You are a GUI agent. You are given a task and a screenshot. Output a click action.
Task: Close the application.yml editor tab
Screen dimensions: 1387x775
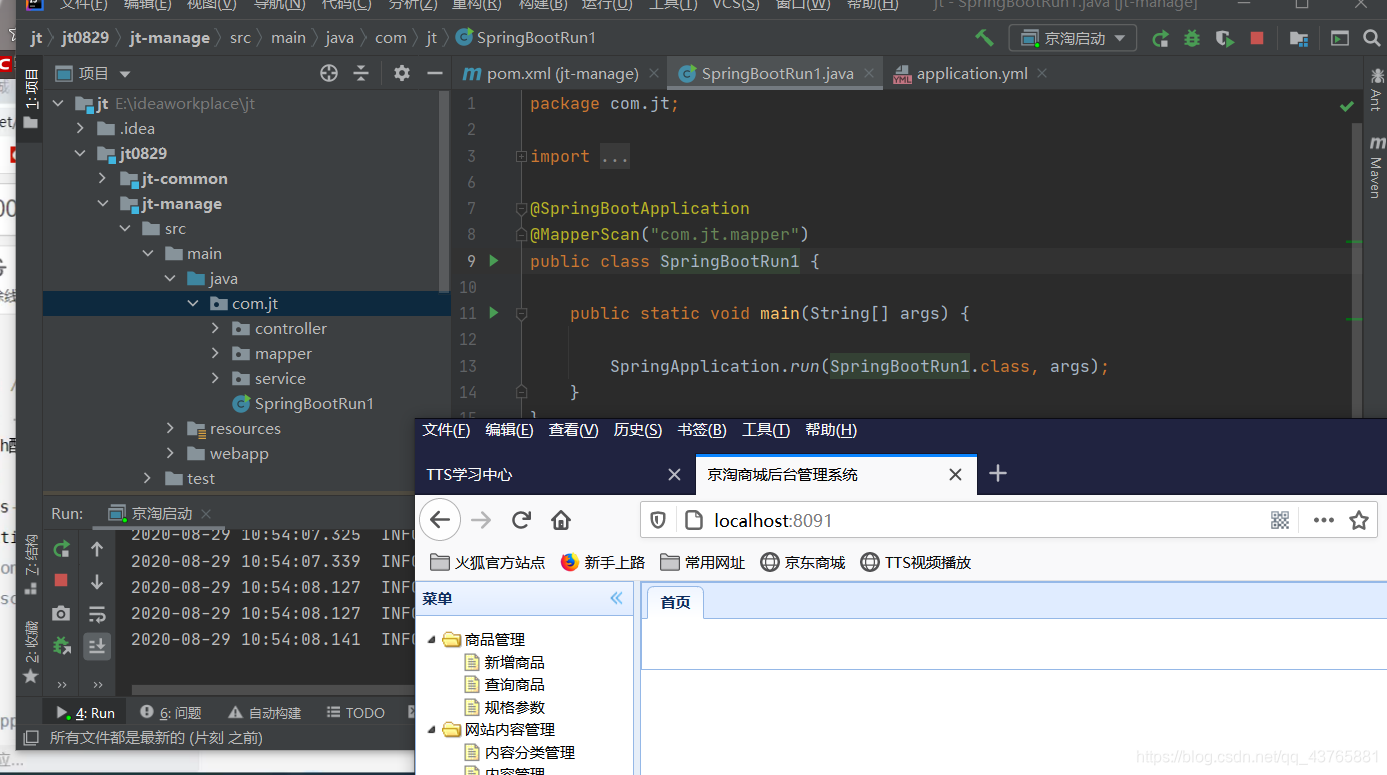1042,73
